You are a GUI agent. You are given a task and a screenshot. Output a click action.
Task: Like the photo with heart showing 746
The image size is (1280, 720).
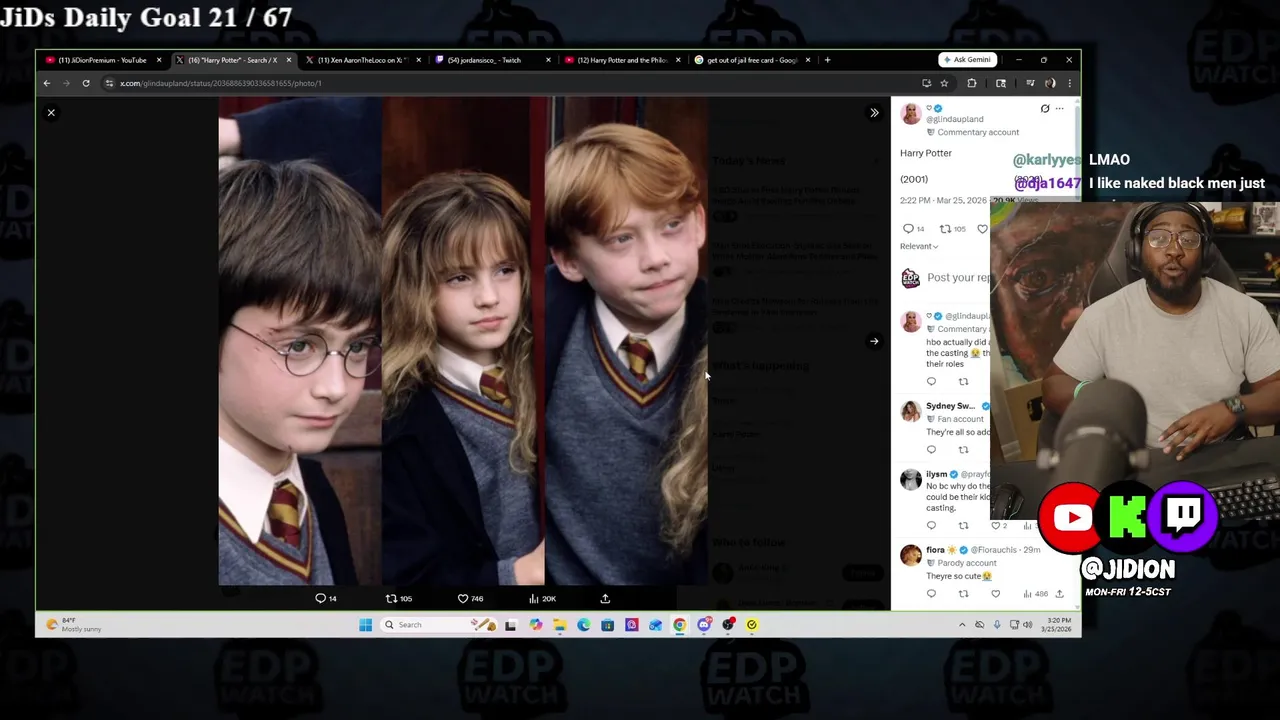463,598
